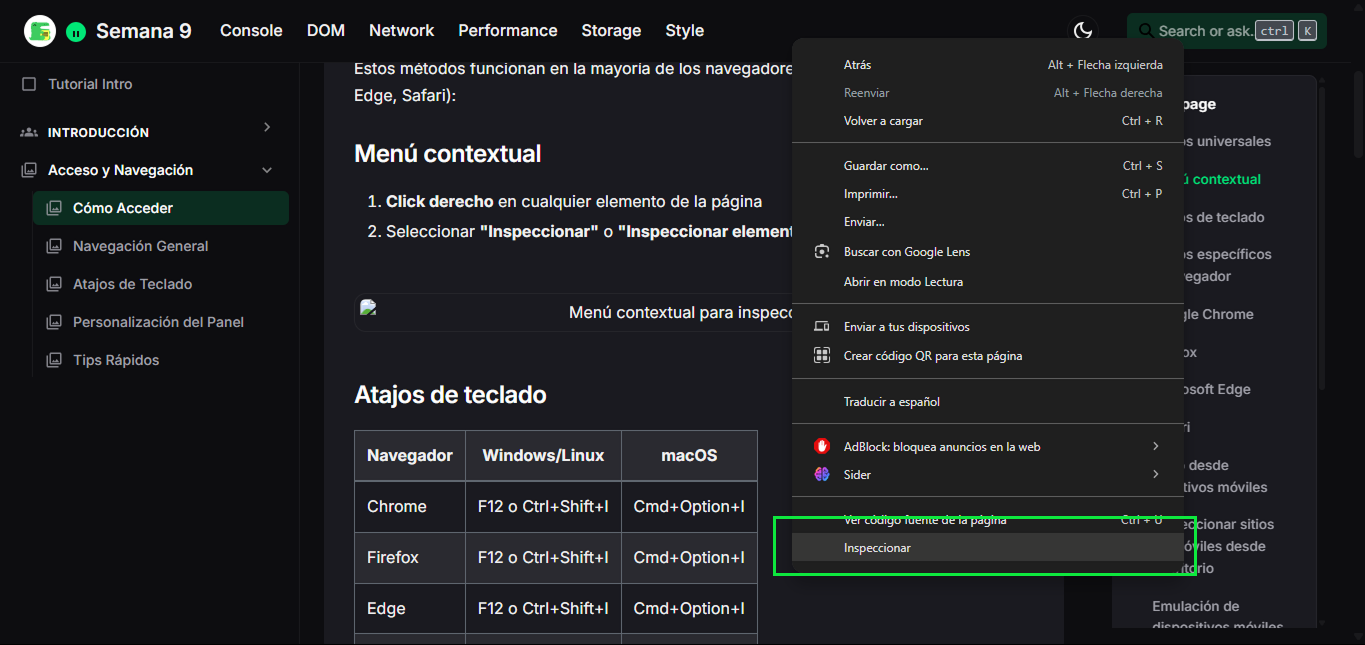Click the broken image placeholder above Menú contextual caption

pyautogui.click(x=370, y=308)
